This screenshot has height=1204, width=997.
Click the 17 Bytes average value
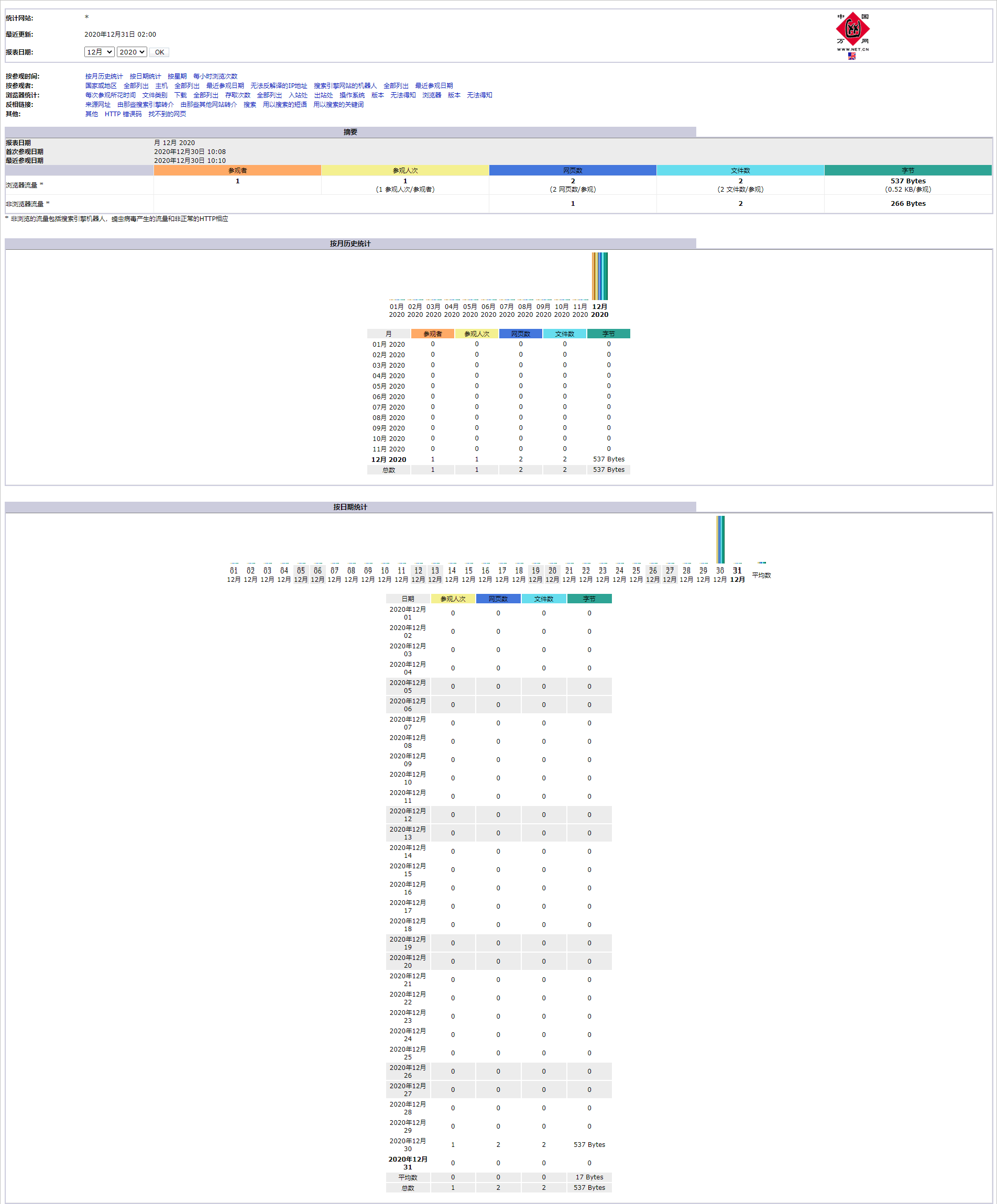pos(589,1177)
